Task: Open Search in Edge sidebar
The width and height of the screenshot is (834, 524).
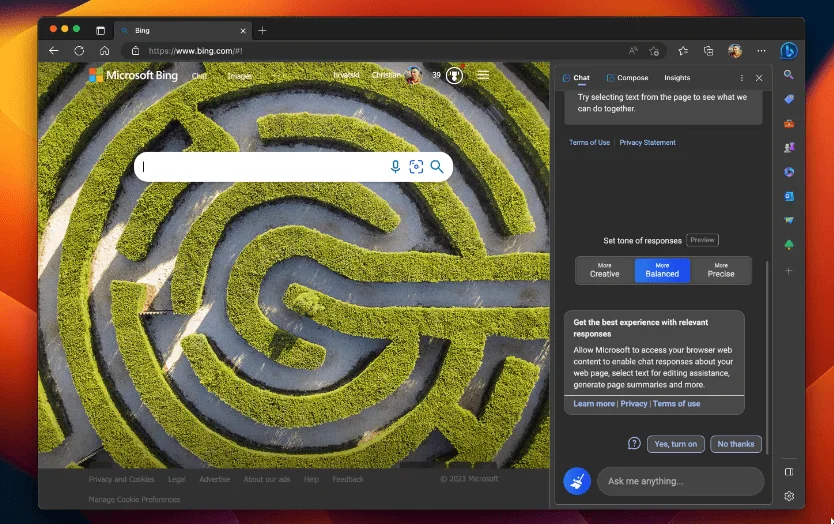Action: pos(789,74)
